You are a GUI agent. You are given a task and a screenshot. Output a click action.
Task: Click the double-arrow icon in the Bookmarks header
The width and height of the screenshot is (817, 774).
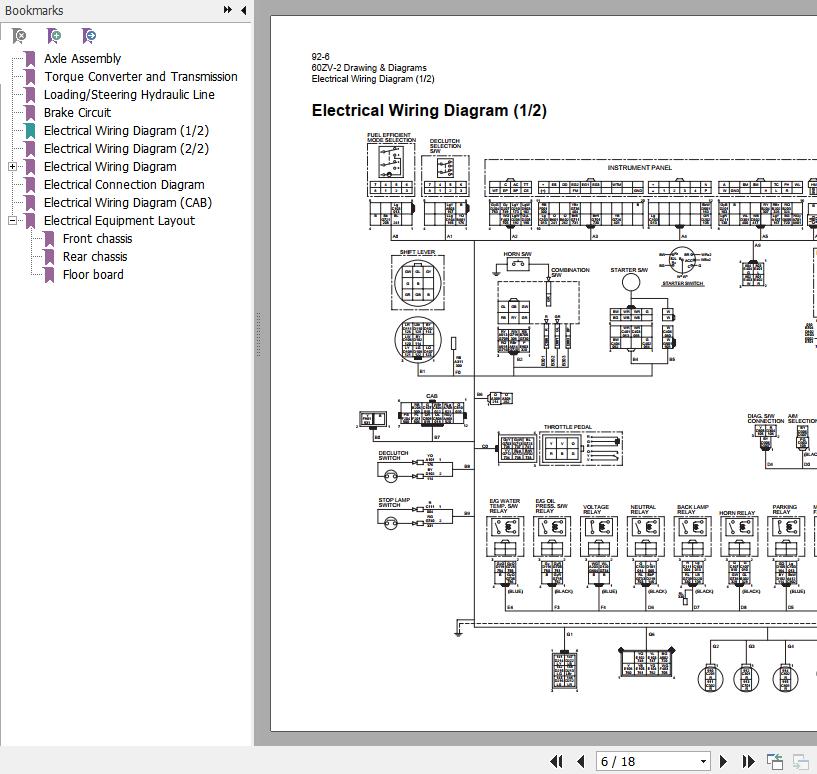coord(228,10)
